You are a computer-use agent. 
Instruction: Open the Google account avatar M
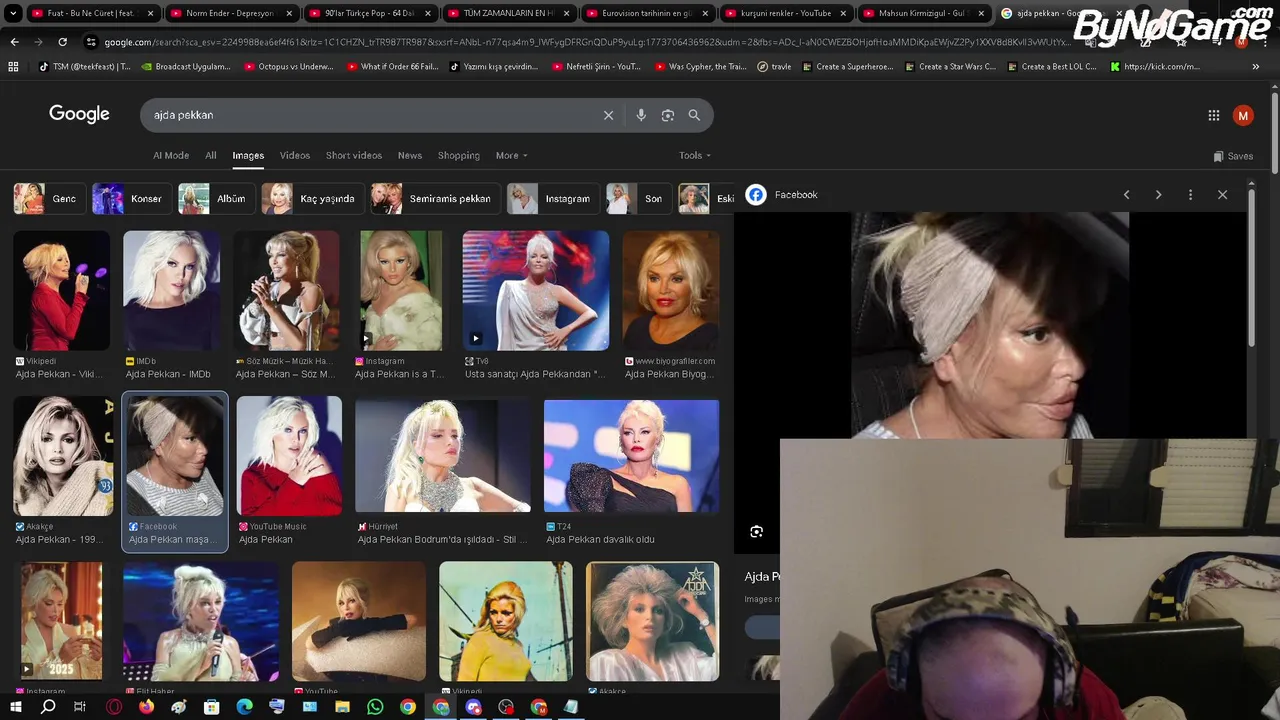pos(1243,116)
